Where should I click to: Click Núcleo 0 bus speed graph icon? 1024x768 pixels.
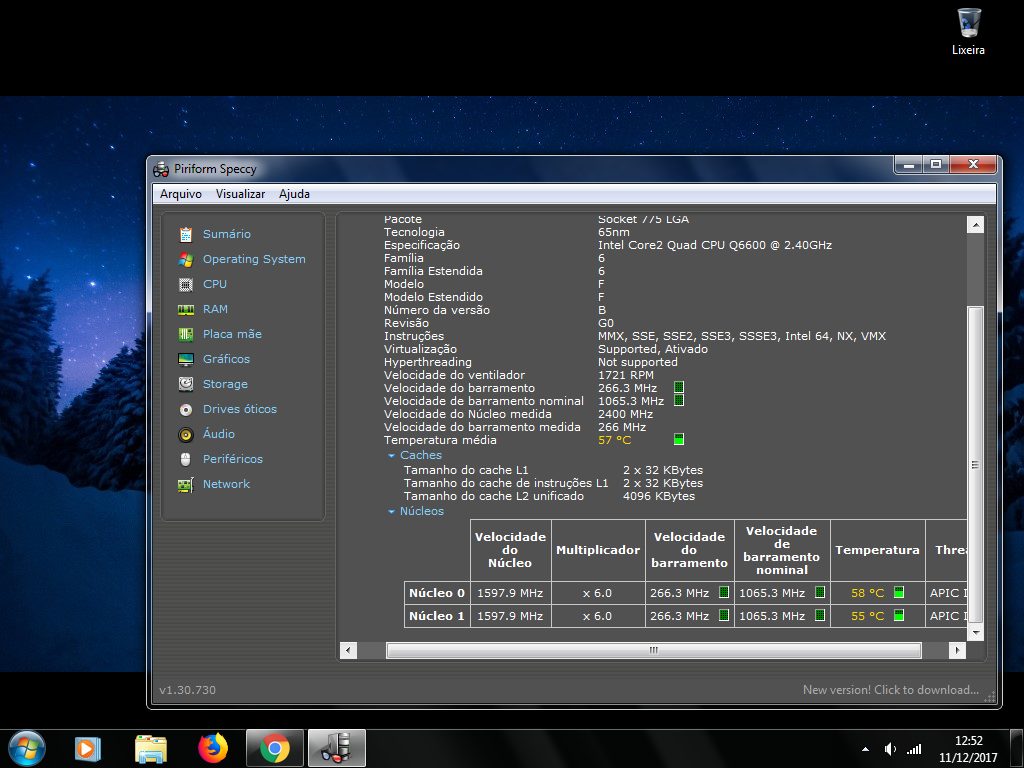724,592
